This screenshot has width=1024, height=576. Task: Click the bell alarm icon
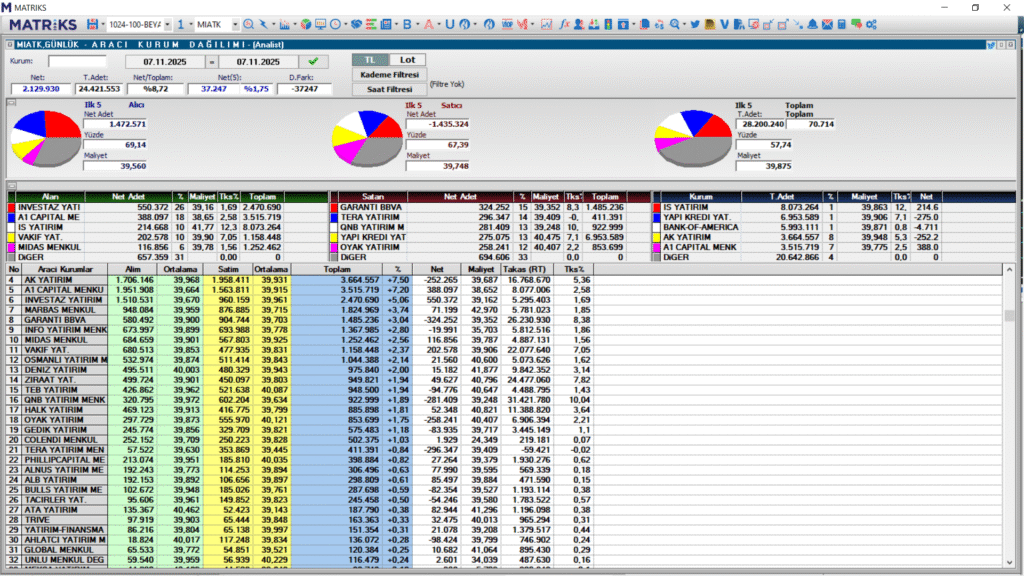(x=811, y=23)
